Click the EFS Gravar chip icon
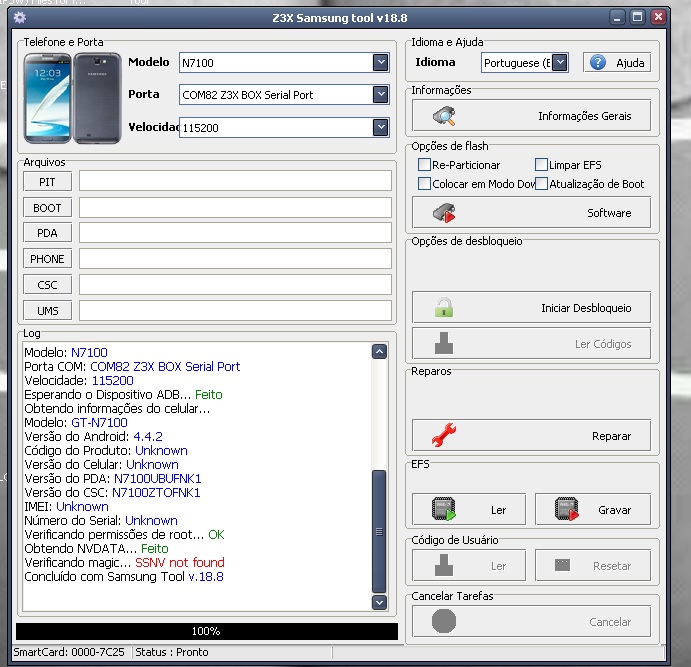This screenshot has height=667, width=691. coord(567,509)
